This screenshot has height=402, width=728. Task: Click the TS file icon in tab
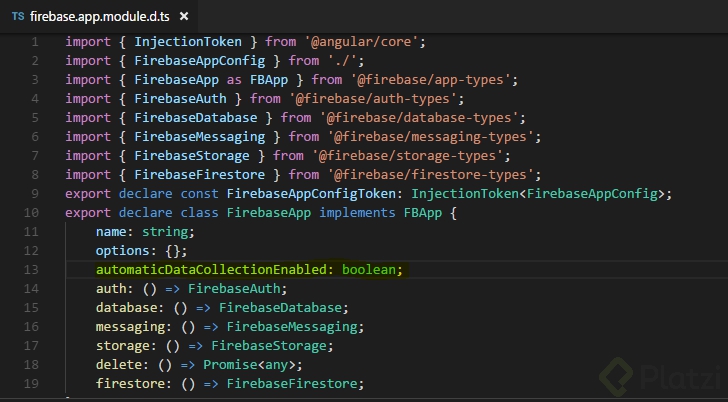[x=18, y=16]
